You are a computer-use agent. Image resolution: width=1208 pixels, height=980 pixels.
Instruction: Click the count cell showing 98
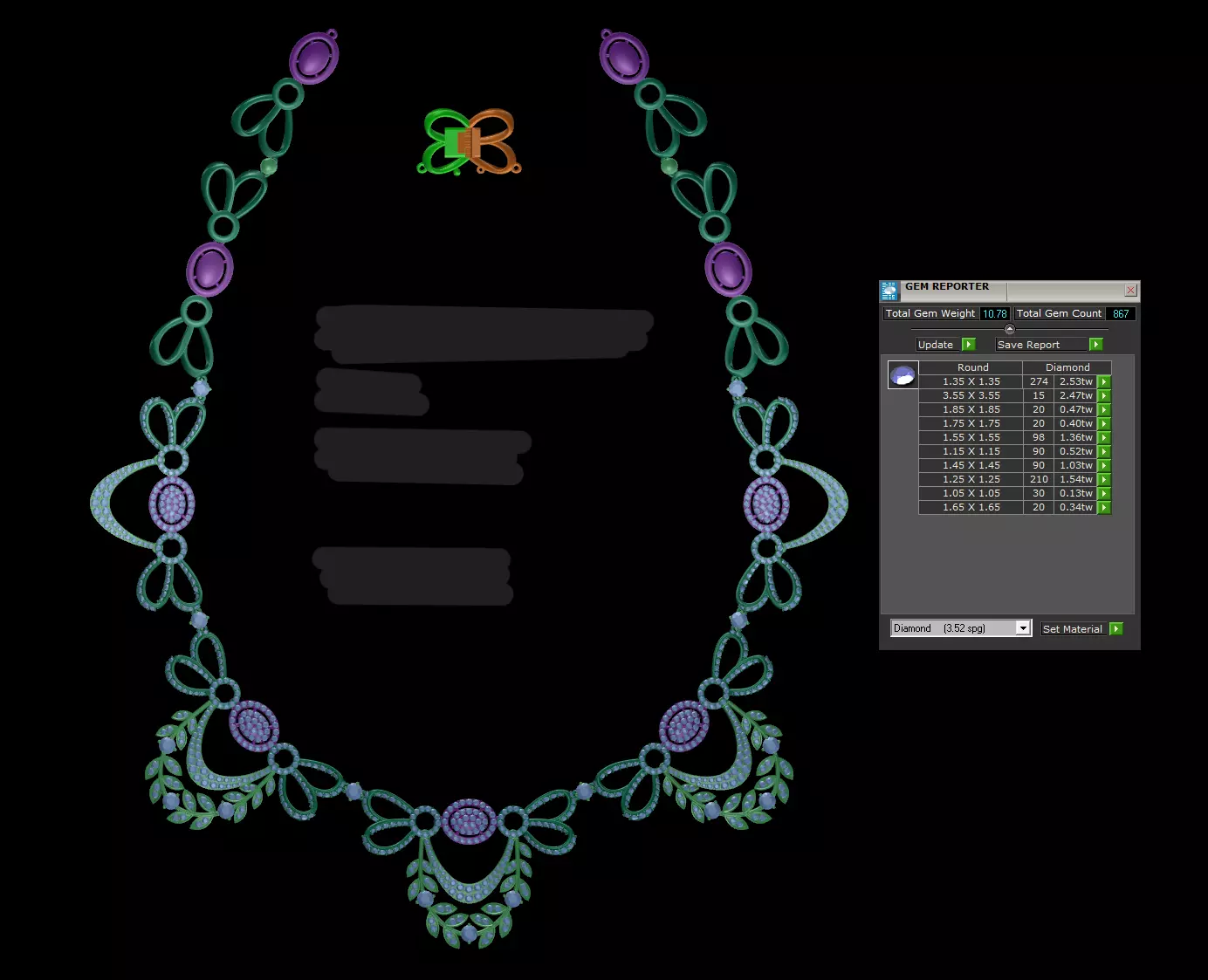(x=1039, y=437)
